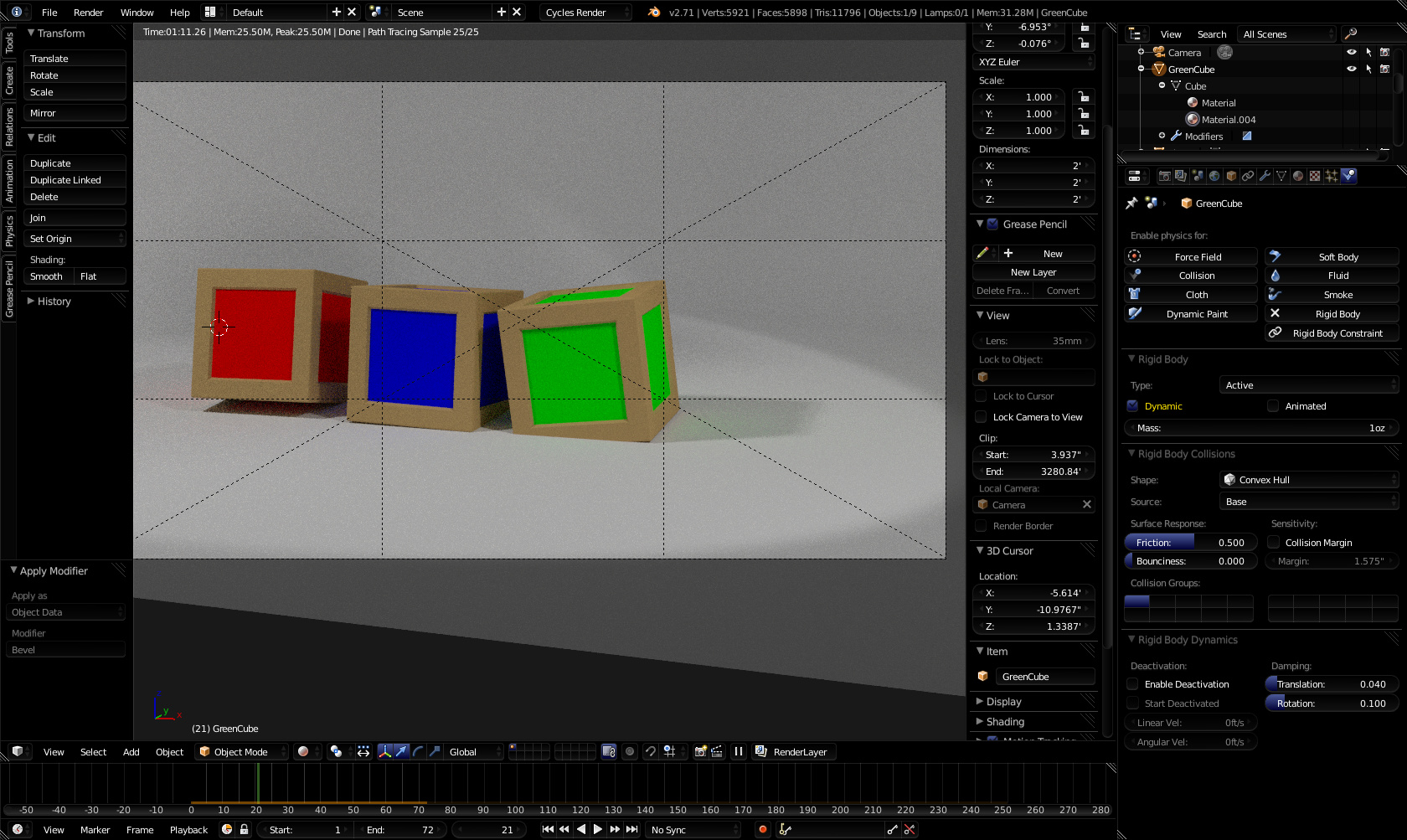1407x840 pixels.
Task: Toggle the 3D manipulator widget icon
Action: point(385,751)
